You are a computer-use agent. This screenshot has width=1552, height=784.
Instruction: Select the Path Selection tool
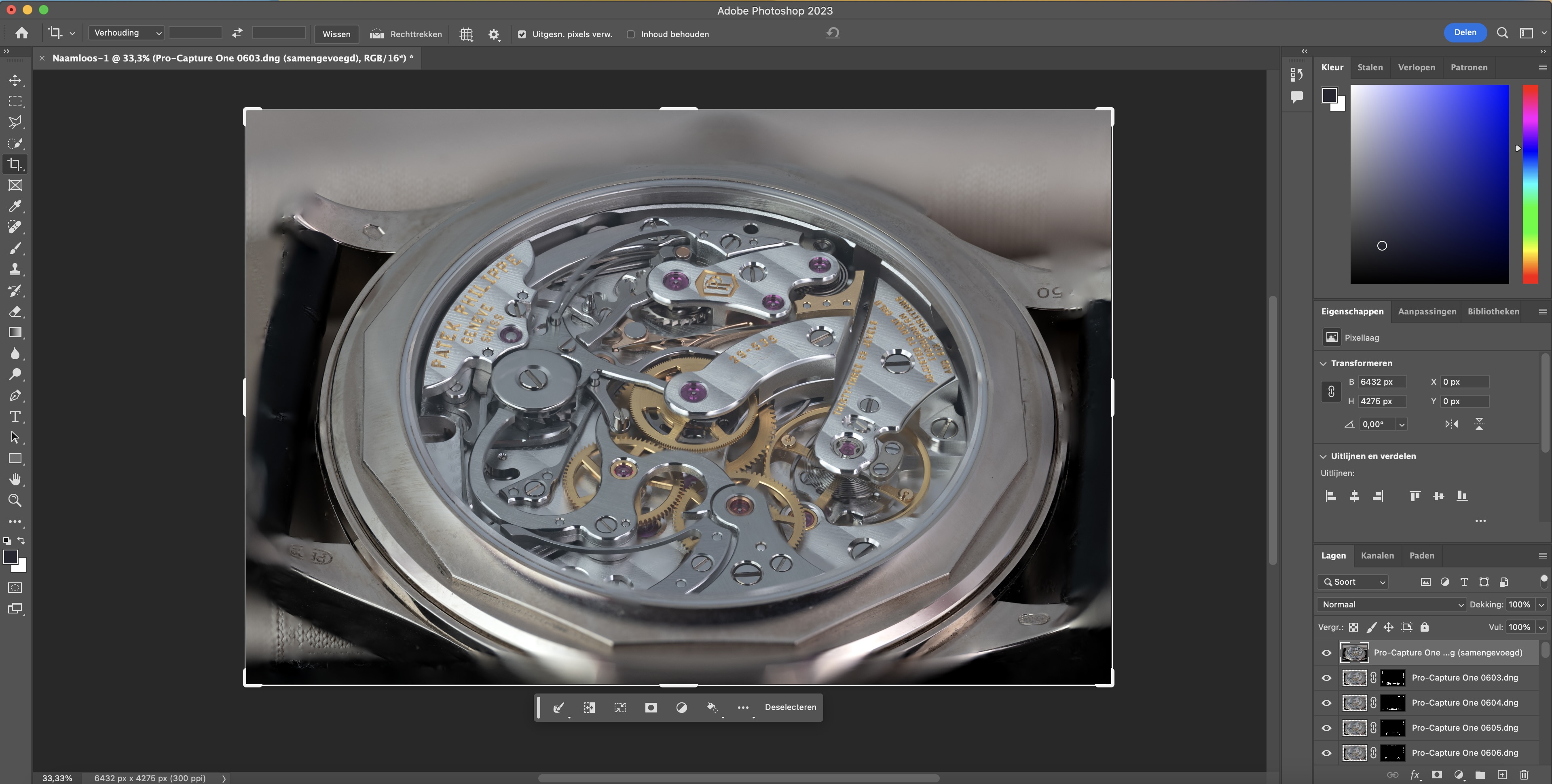tap(15, 438)
